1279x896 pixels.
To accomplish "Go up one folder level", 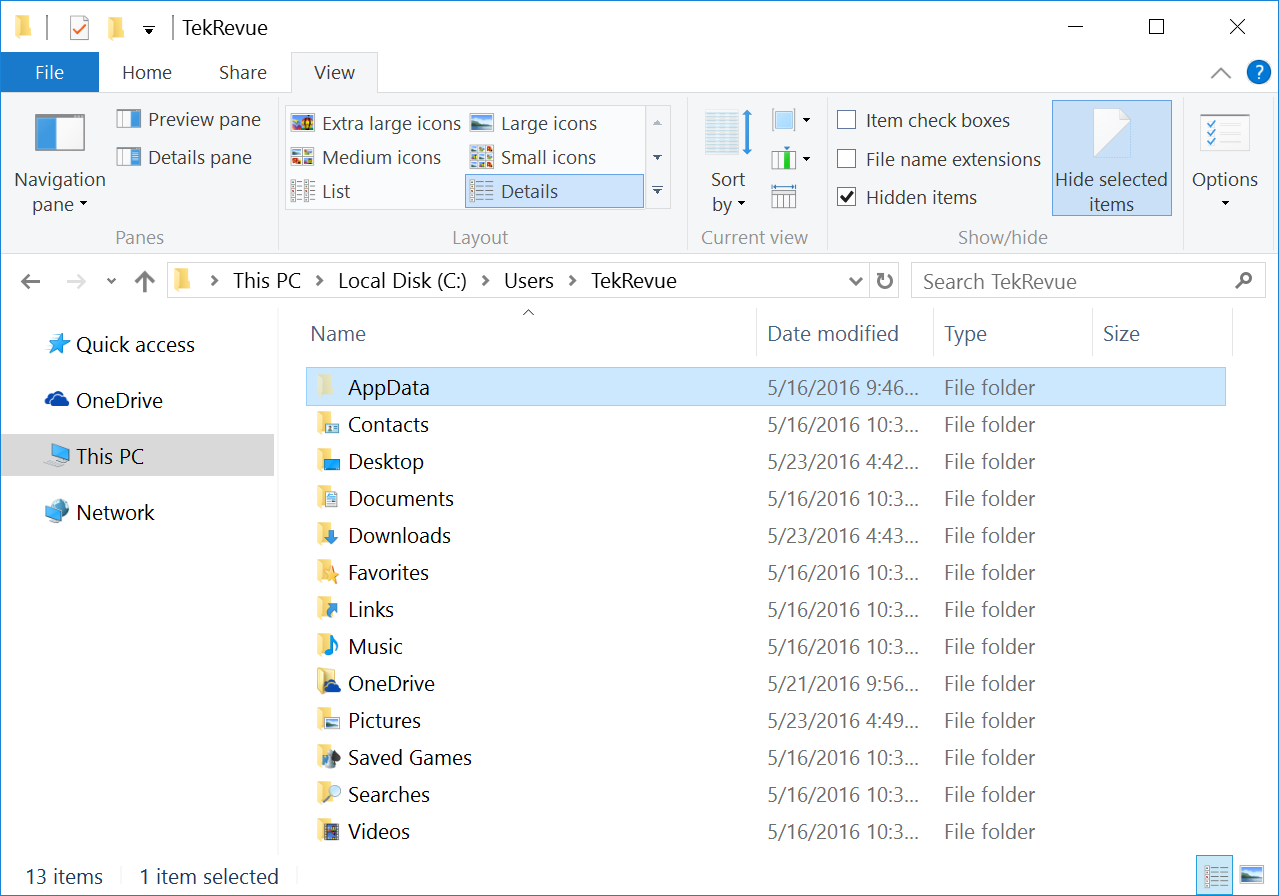I will 145,281.
